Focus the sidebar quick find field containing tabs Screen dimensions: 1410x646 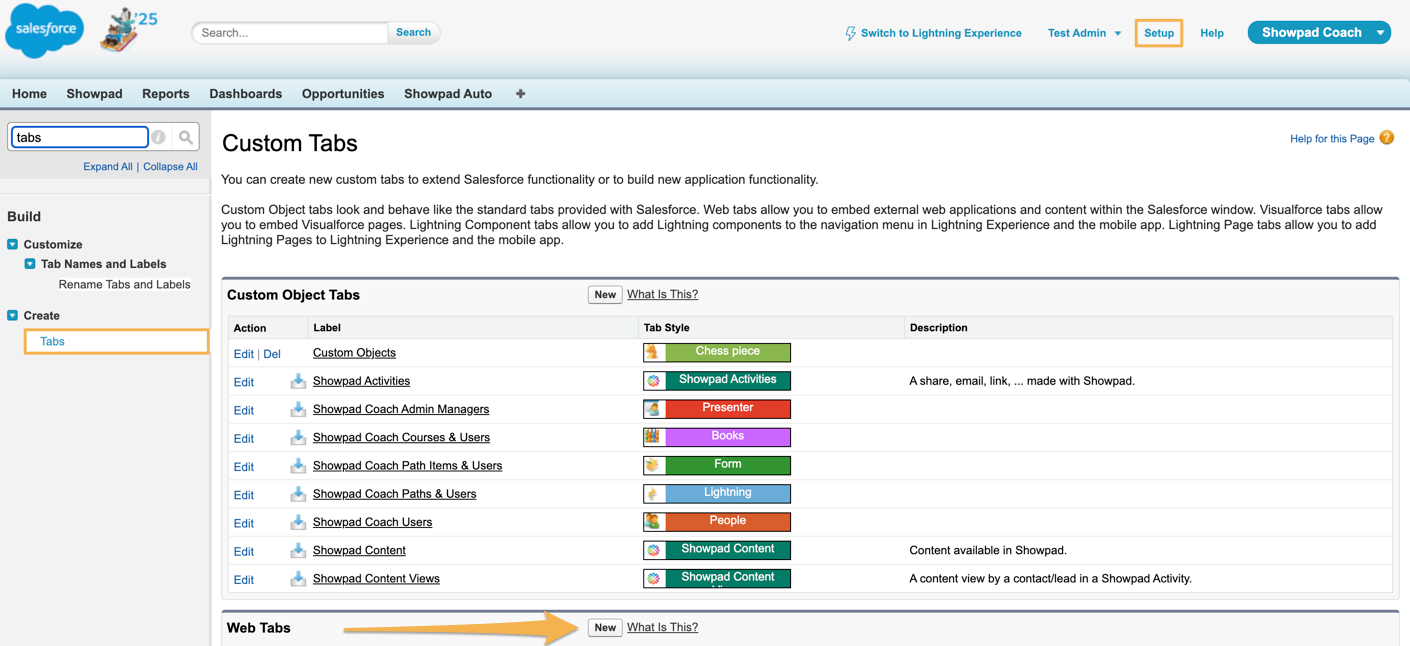pos(80,137)
